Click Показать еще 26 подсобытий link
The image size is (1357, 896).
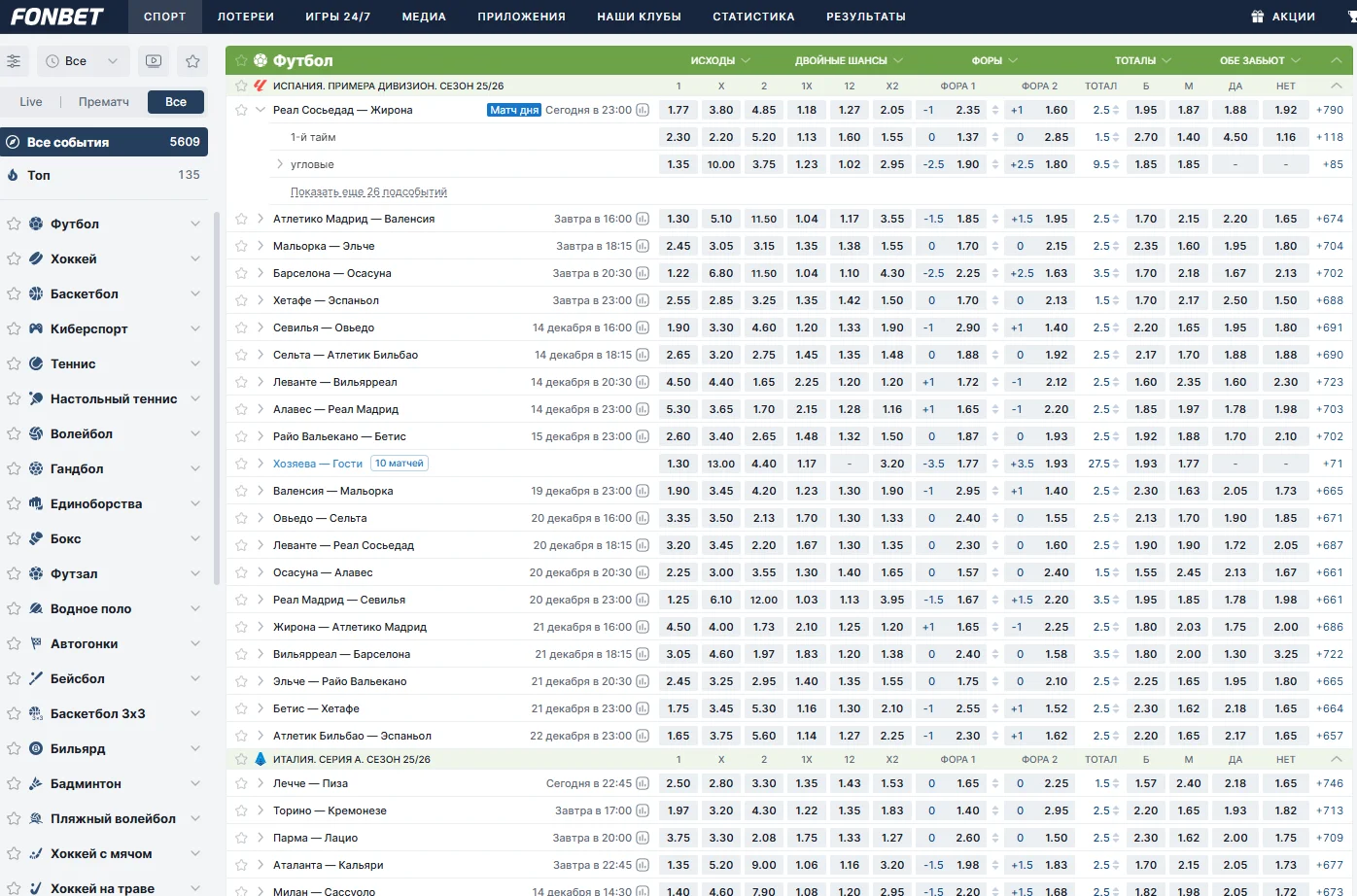(368, 192)
